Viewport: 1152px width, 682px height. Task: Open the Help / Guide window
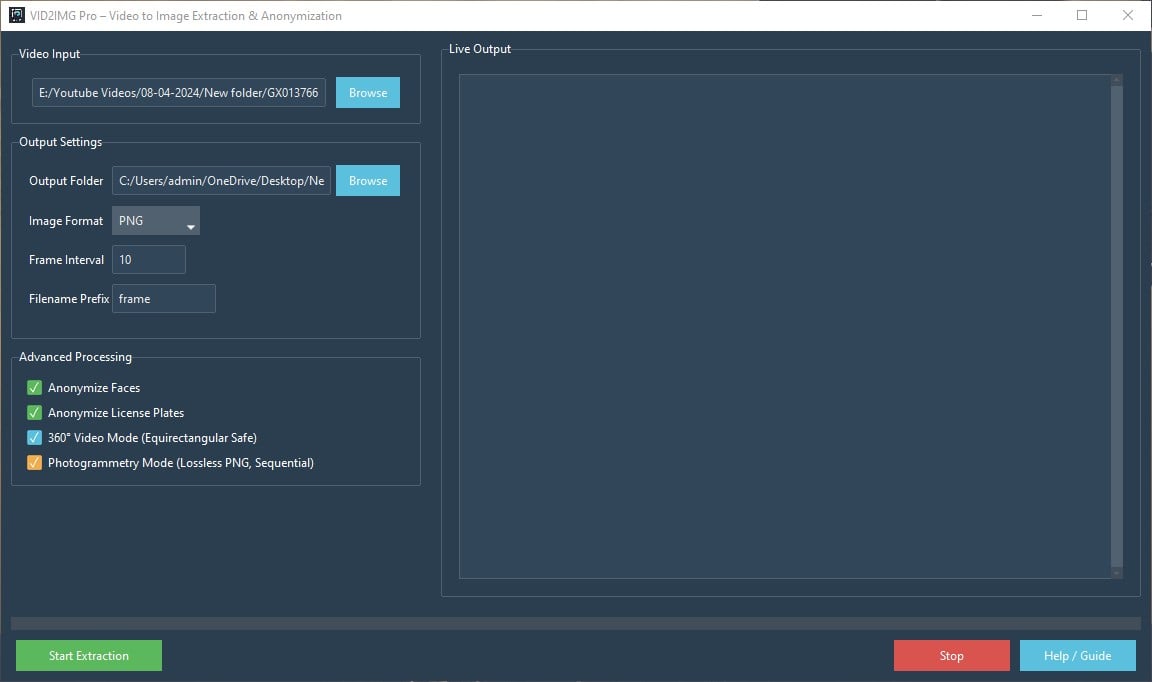coord(1077,655)
